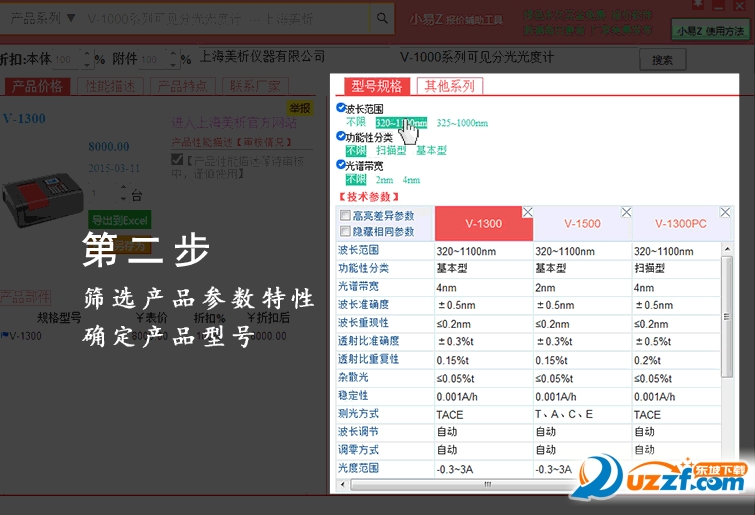
Task: Remove the V-1300 column with its X
Action: (x=528, y=212)
